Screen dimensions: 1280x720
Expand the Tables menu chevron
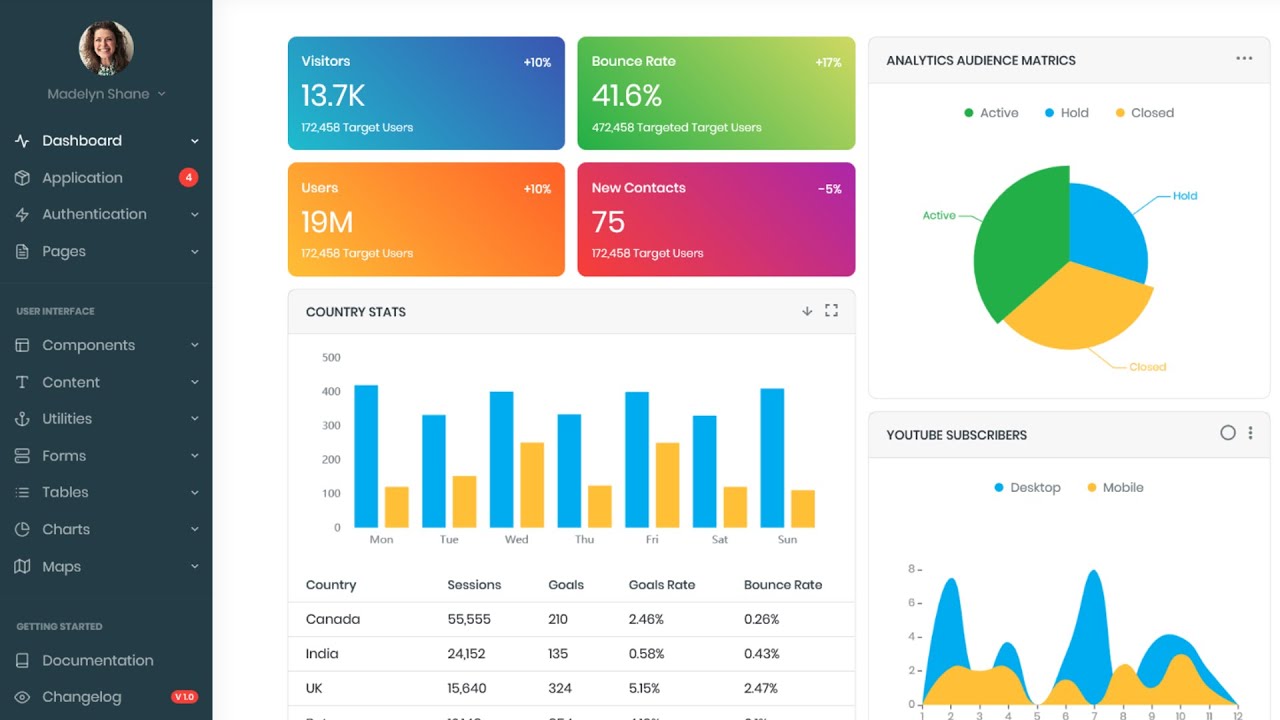pos(195,492)
